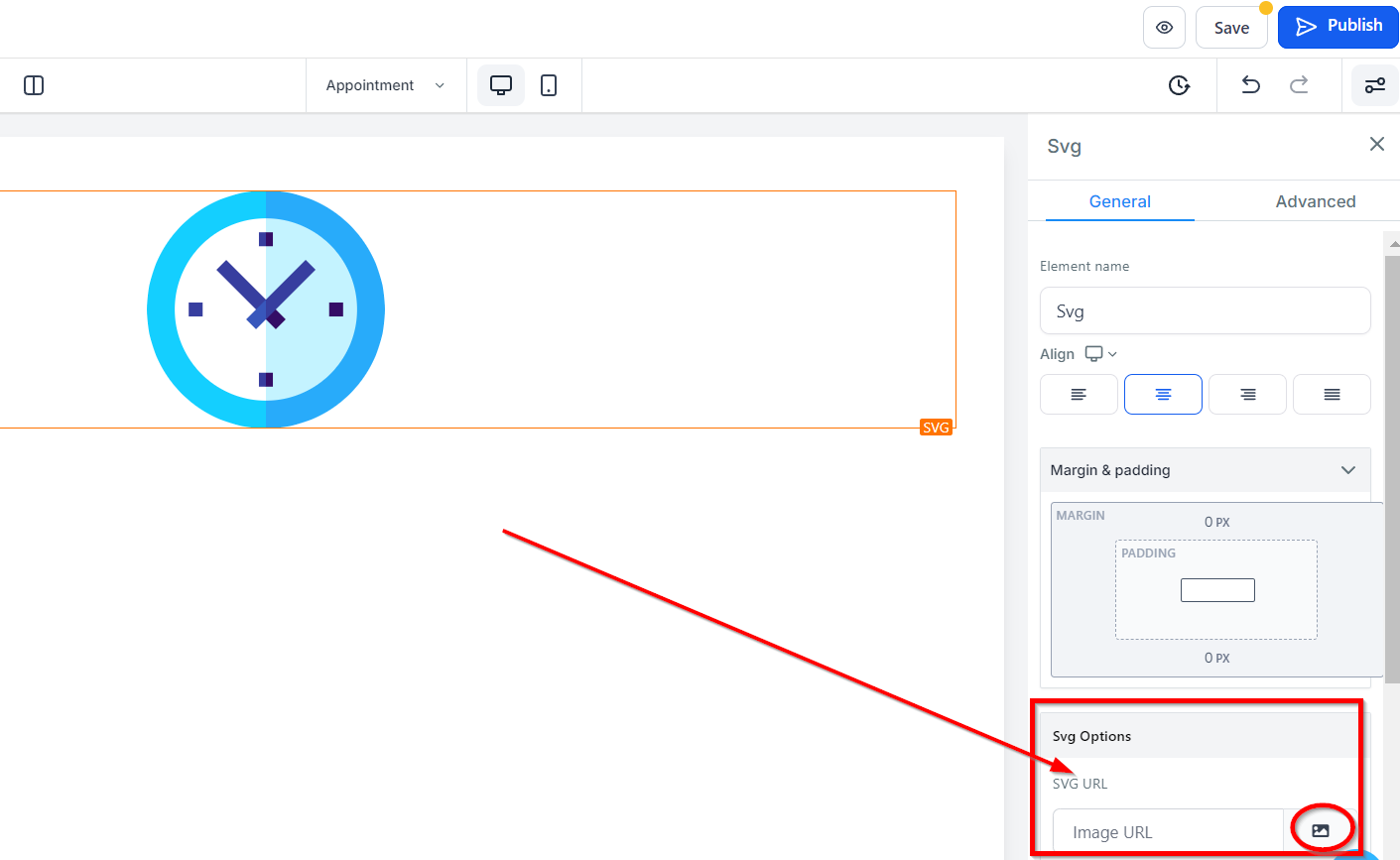This screenshot has width=1400, height=860.
Task: Select justify alignment
Action: [1332, 395]
